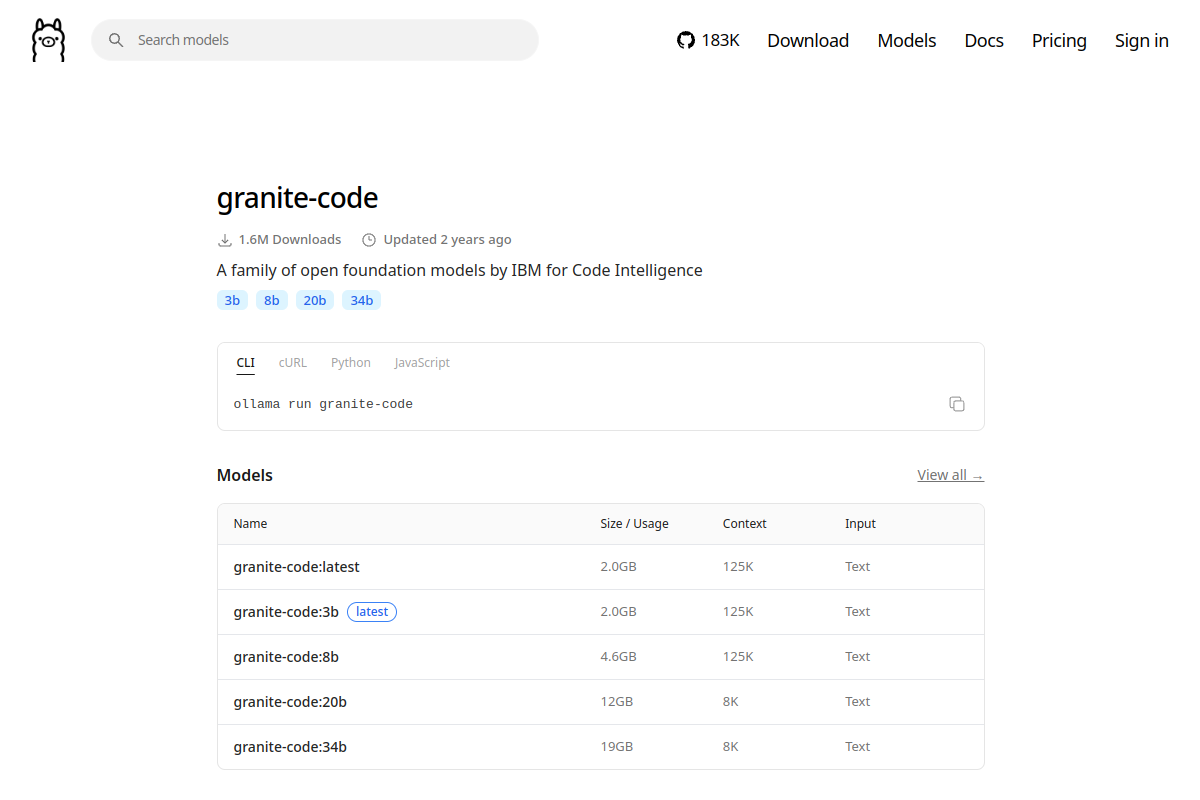Viewport: 1200px width, 800px height.
Task: Focus the Search models field
Action: 315,40
